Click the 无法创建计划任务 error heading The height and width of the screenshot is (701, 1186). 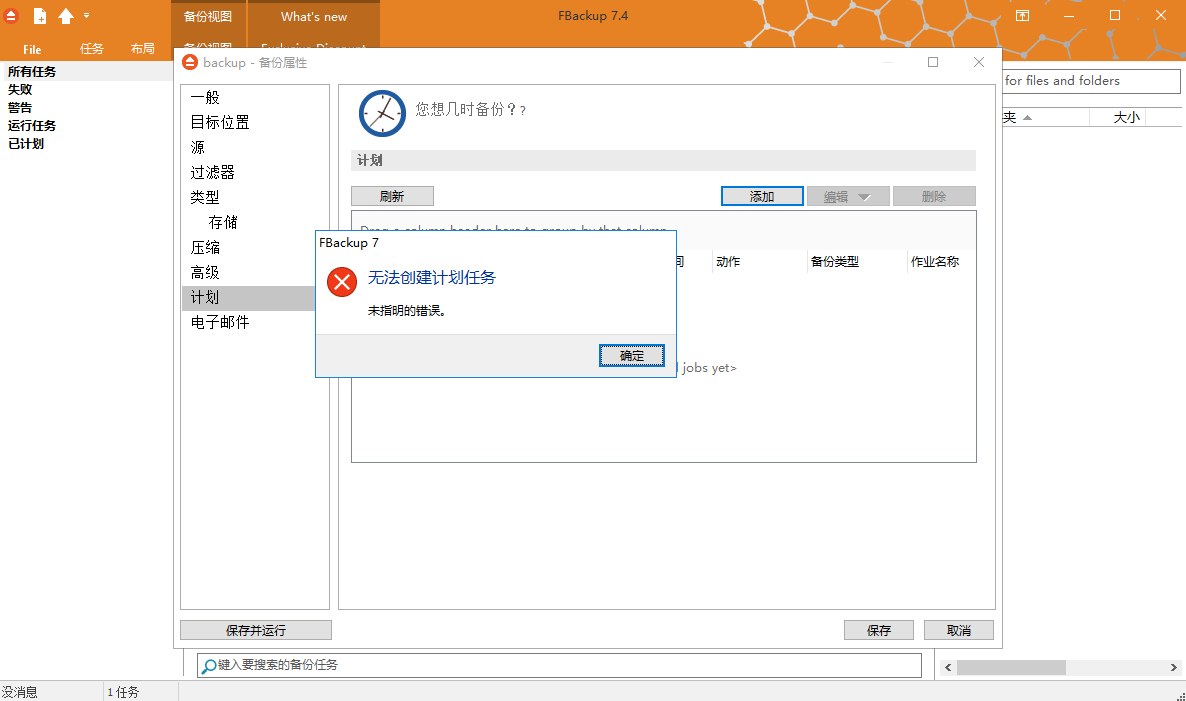pyautogui.click(x=431, y=278)
